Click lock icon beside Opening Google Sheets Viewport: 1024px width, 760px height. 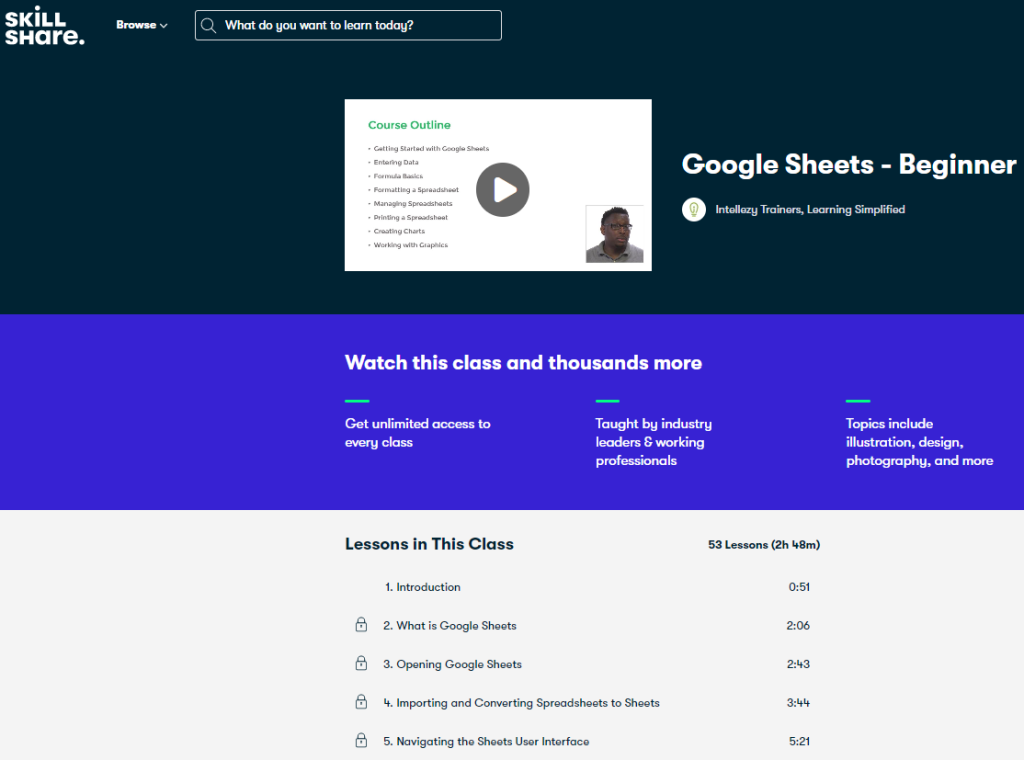click(x=361, y=663)
